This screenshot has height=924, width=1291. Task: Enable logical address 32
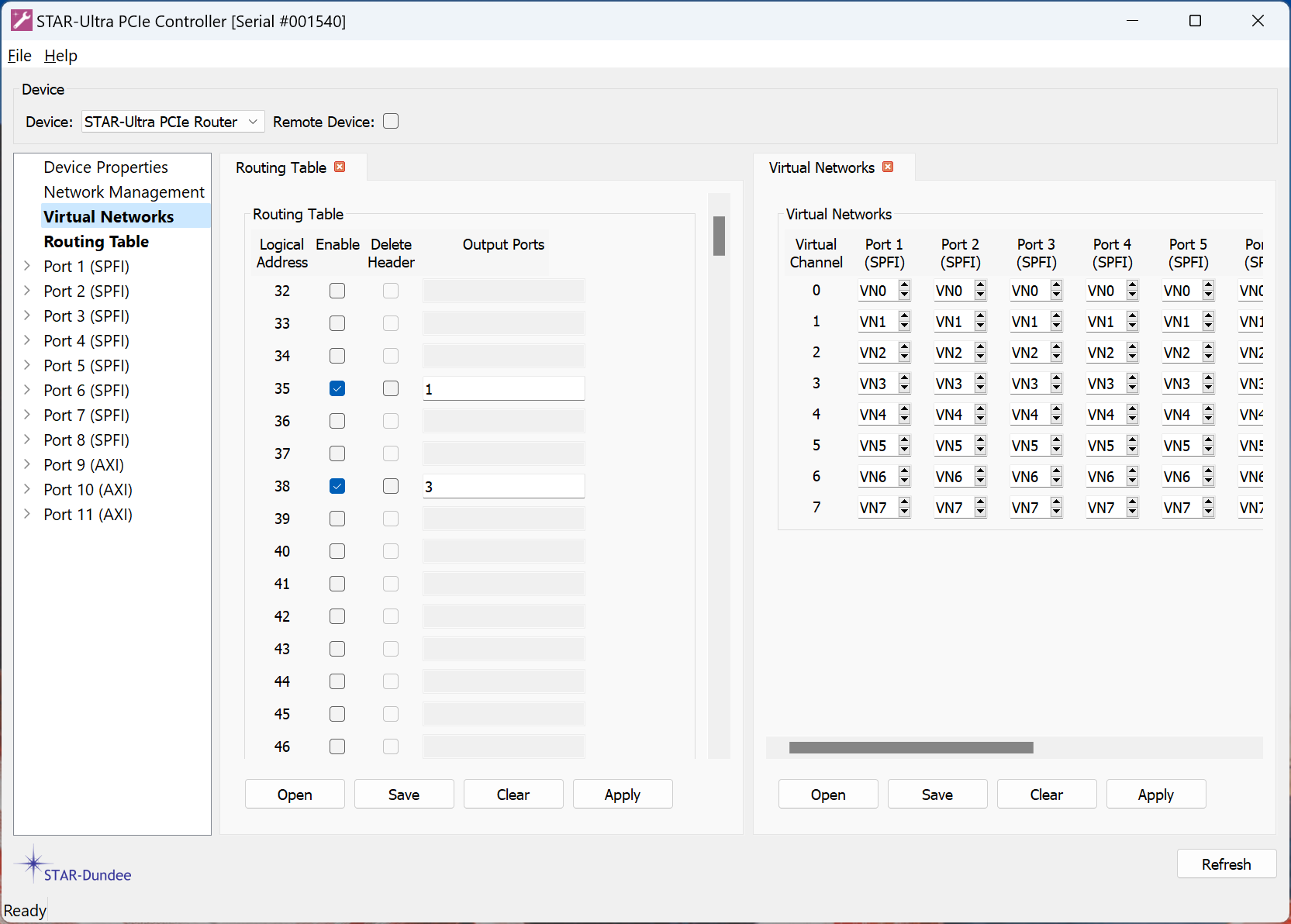337,291
